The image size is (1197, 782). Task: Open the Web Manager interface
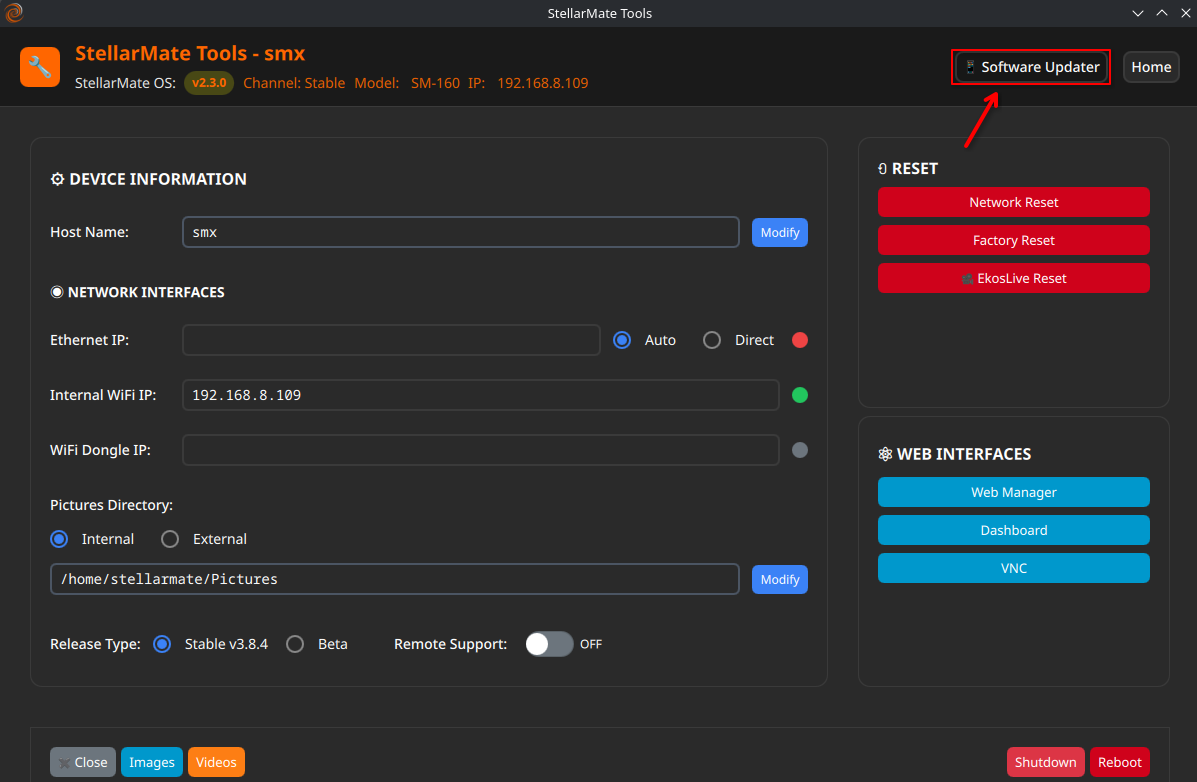pyautogui.click(x=1013, y=493)
